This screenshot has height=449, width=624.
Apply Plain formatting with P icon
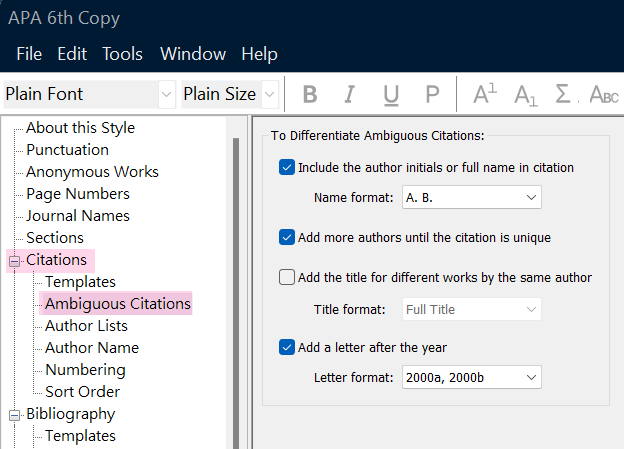[x=432, y=94]
